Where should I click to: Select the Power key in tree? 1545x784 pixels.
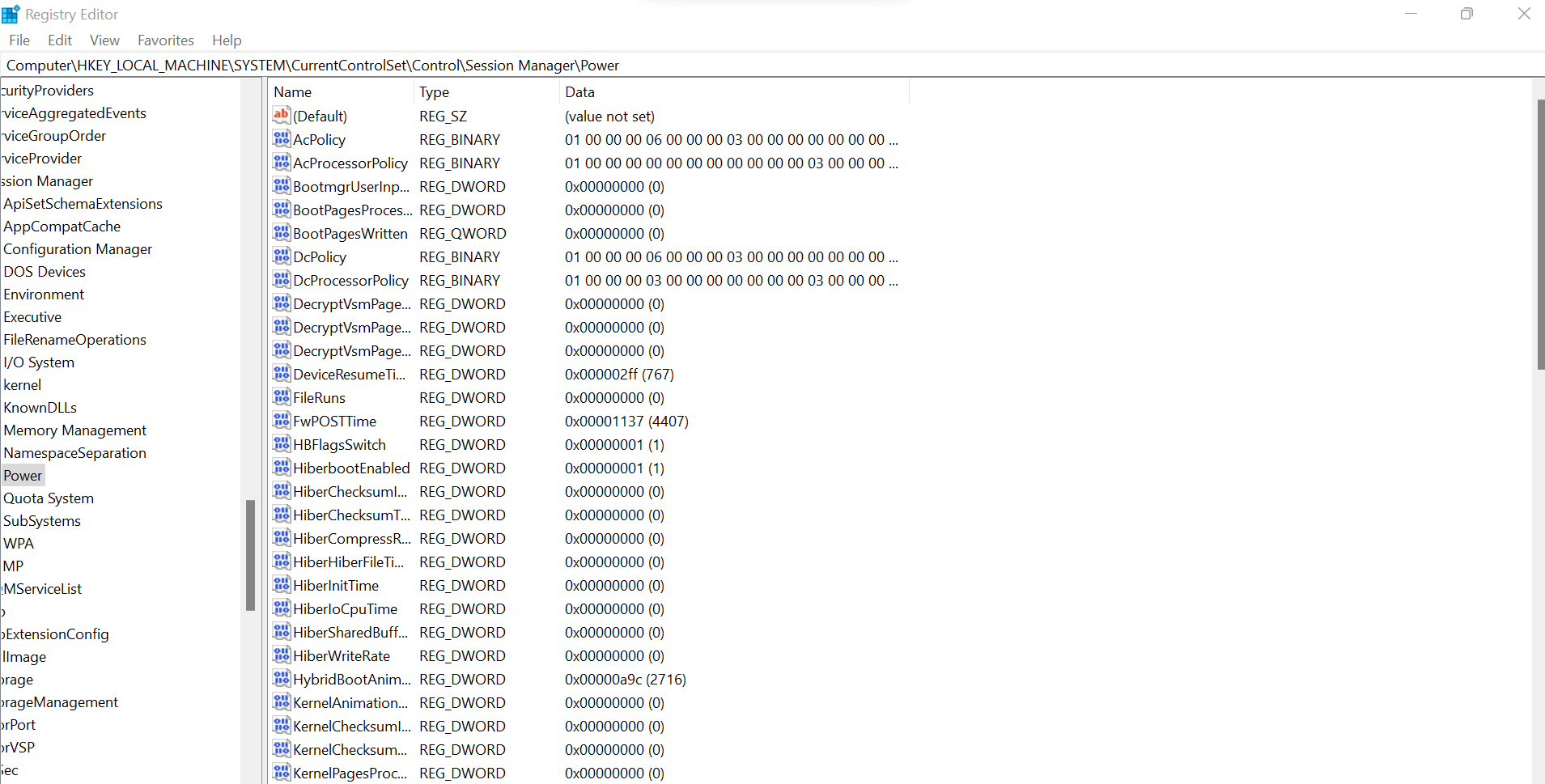[x=23, y=476]
